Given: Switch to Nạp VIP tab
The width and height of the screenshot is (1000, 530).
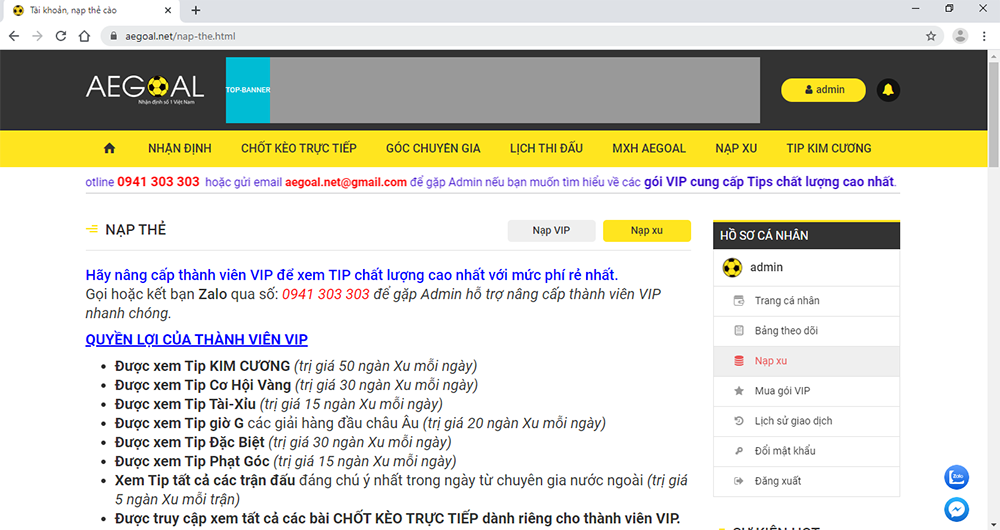Looking at the screenshot, I should coord(550,231).
